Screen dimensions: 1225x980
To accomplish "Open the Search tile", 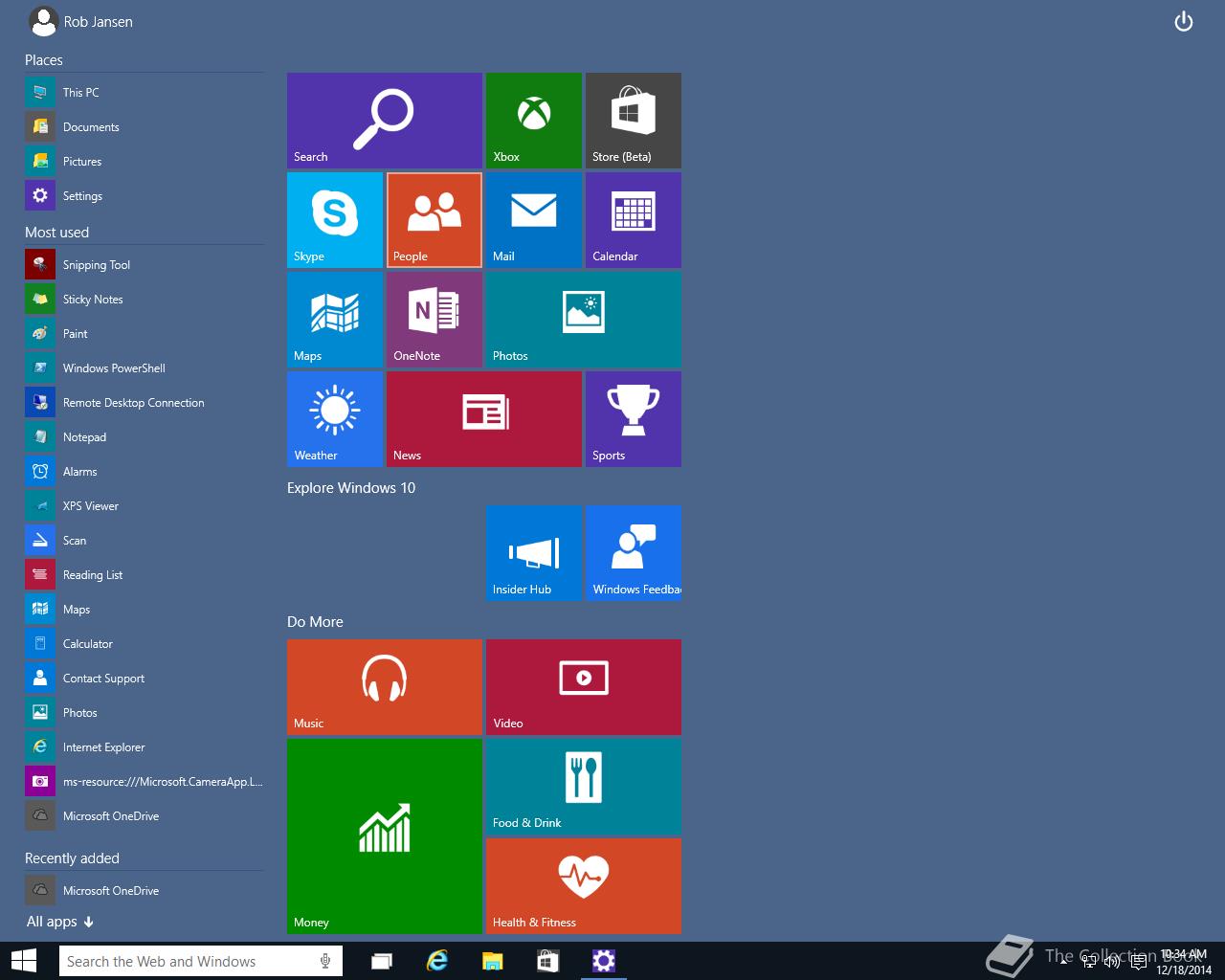I will point(385,121).
